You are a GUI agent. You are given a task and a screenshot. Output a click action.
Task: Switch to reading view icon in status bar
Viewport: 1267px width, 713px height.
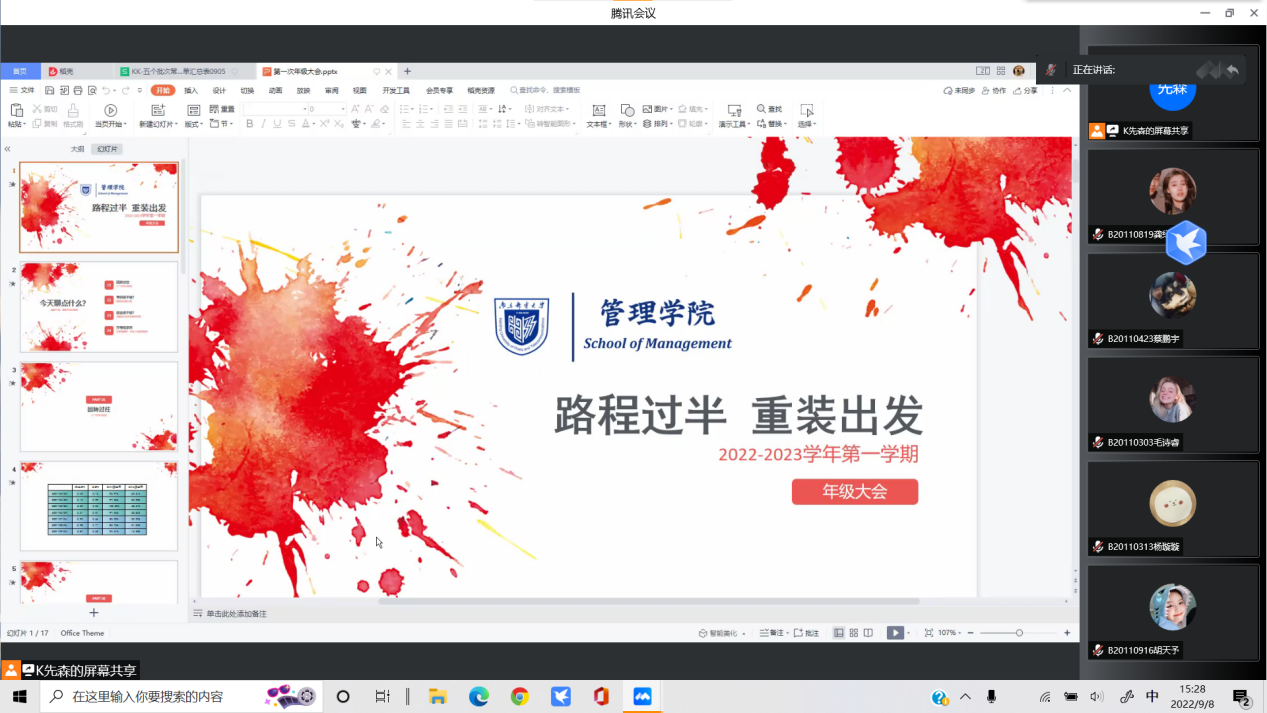[868, 633]
